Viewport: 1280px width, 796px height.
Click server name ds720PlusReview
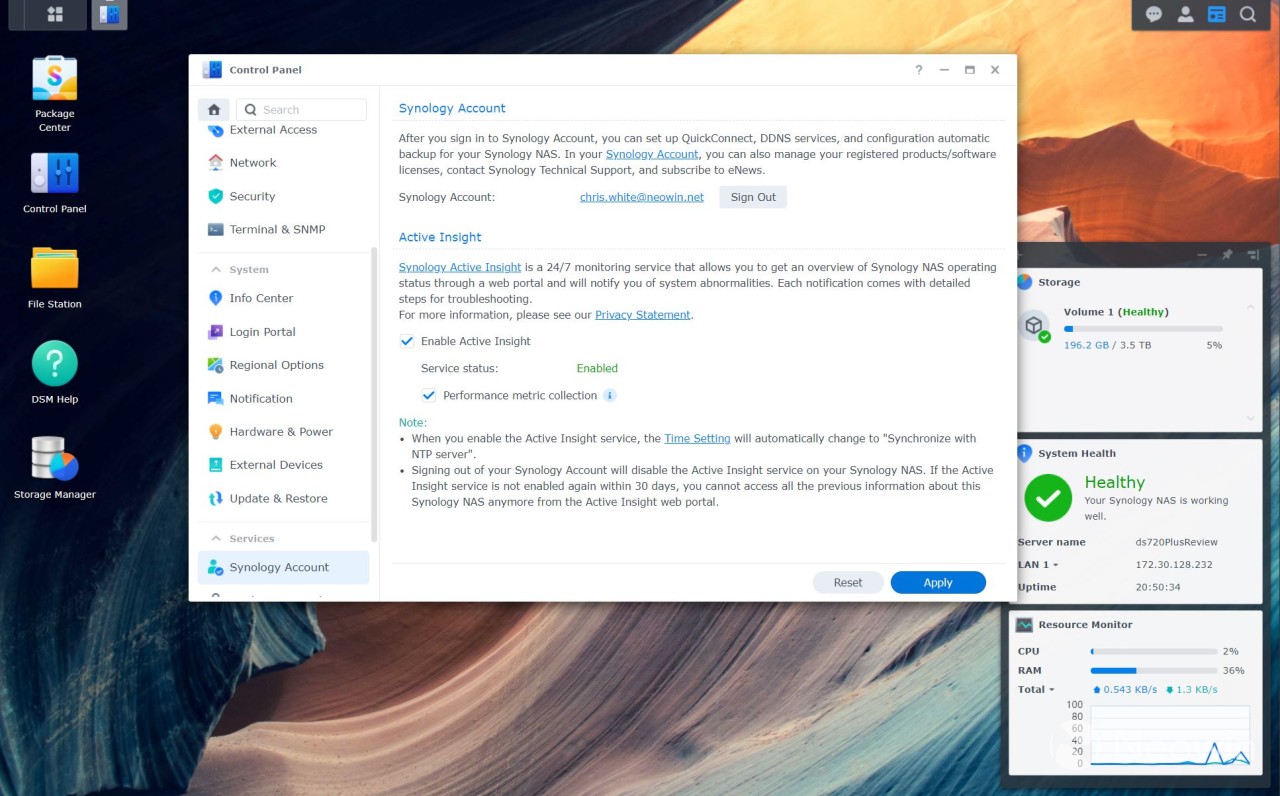(x=1176, y=542)
